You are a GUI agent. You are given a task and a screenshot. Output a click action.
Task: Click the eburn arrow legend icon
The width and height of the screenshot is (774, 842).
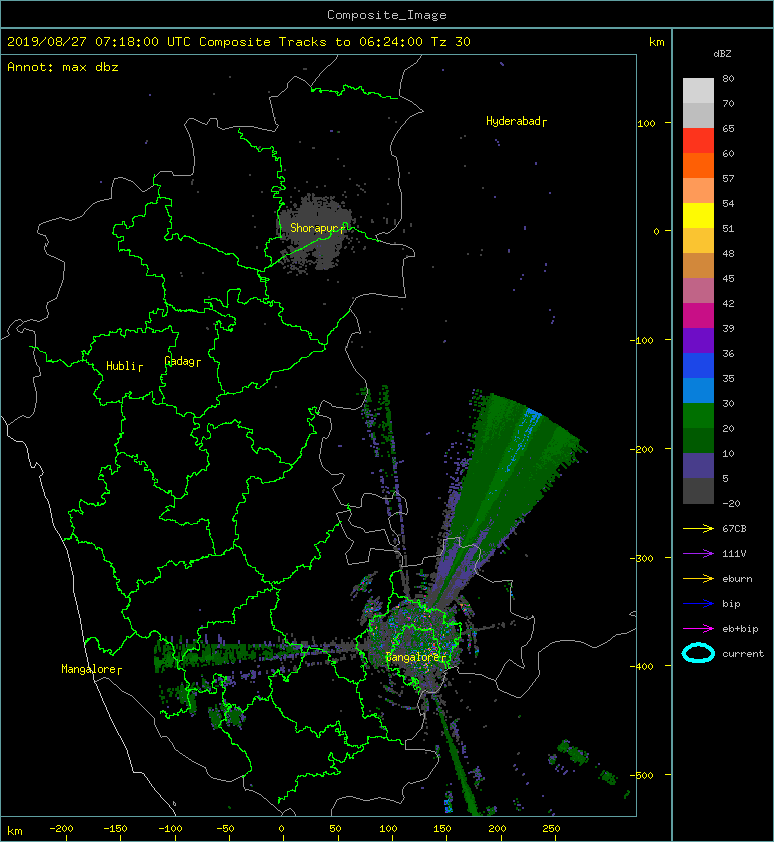698,578
